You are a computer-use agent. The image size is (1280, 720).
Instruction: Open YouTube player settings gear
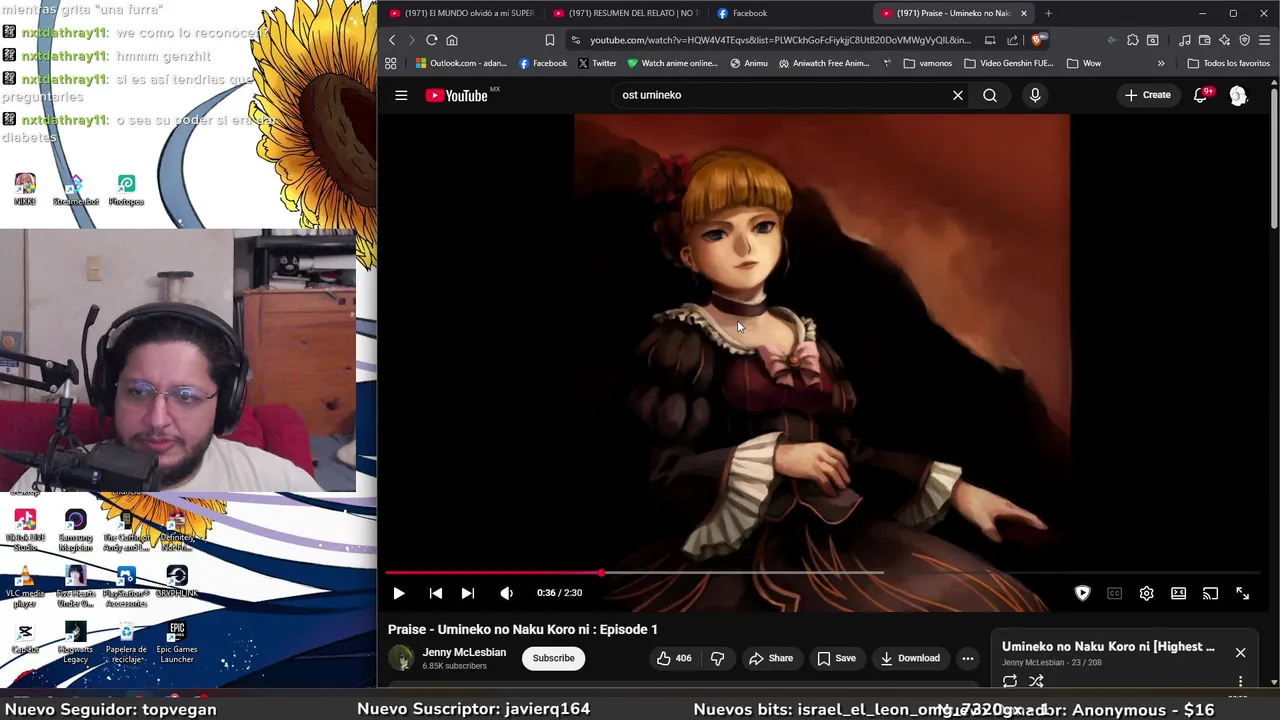(1146, 593)
